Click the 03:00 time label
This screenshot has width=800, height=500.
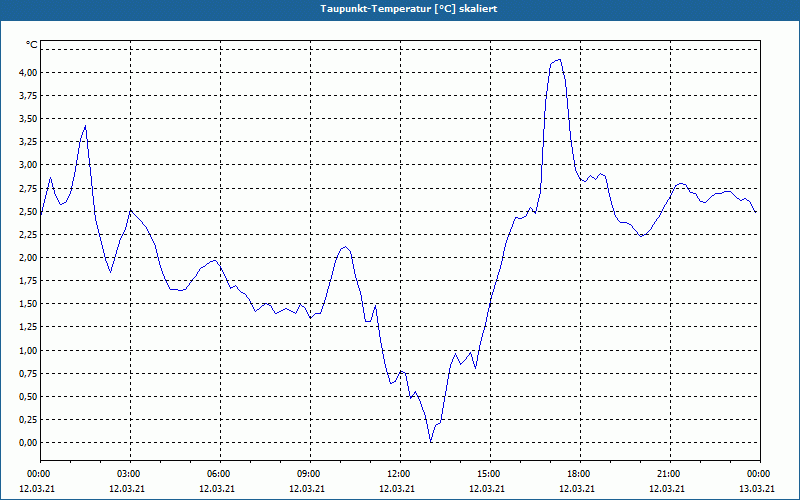tap(131, 474)
